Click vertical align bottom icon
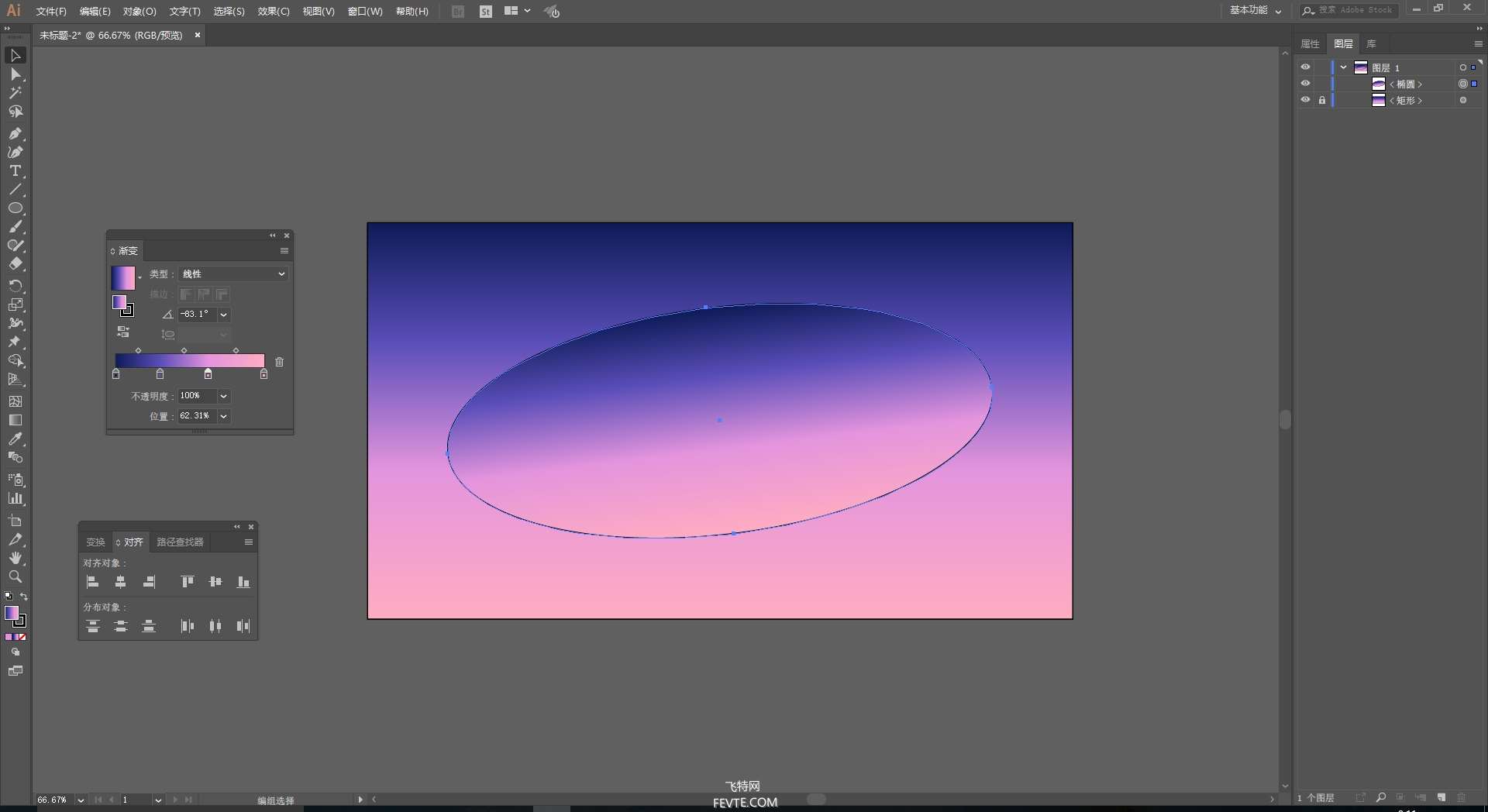This screenshot has height=812, width=1488. [243, 582]
